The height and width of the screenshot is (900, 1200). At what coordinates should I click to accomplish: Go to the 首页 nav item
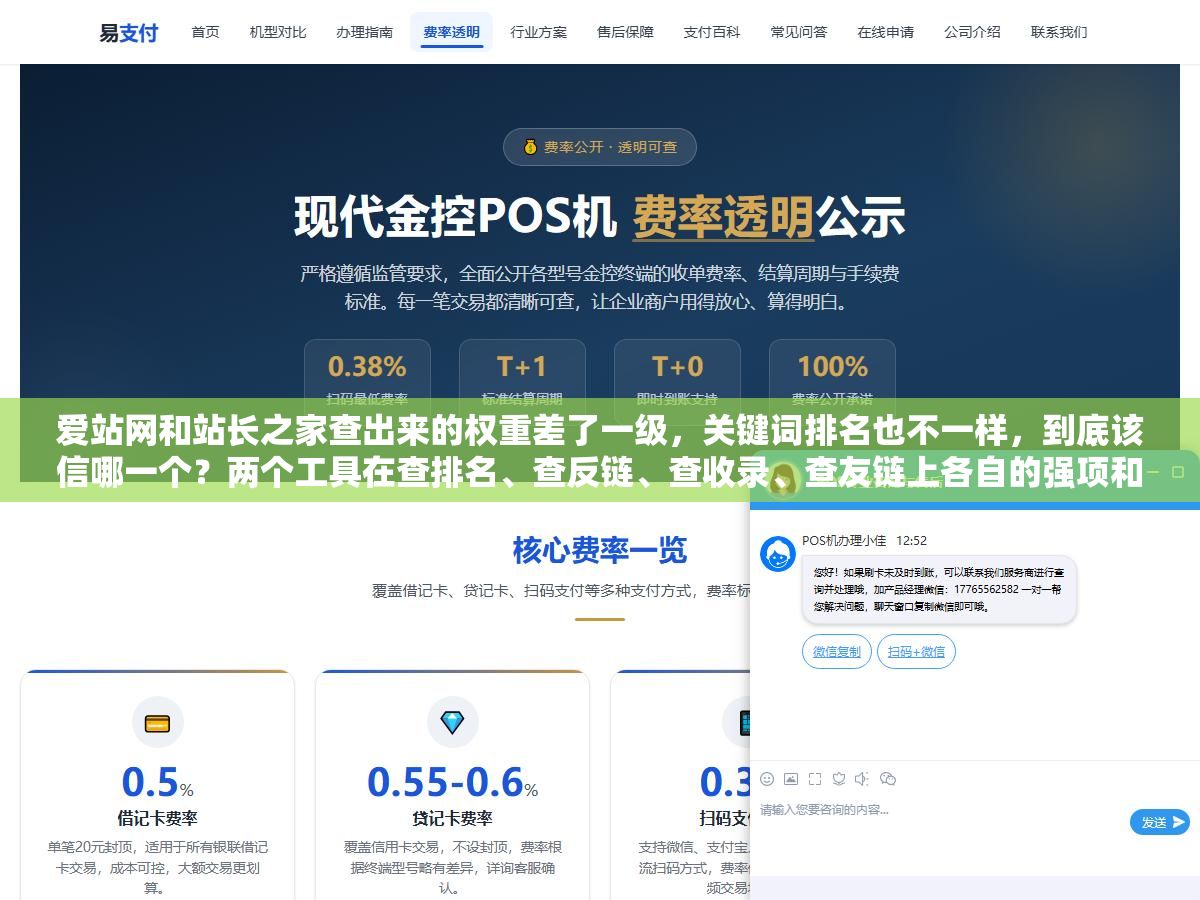[205, 32]
